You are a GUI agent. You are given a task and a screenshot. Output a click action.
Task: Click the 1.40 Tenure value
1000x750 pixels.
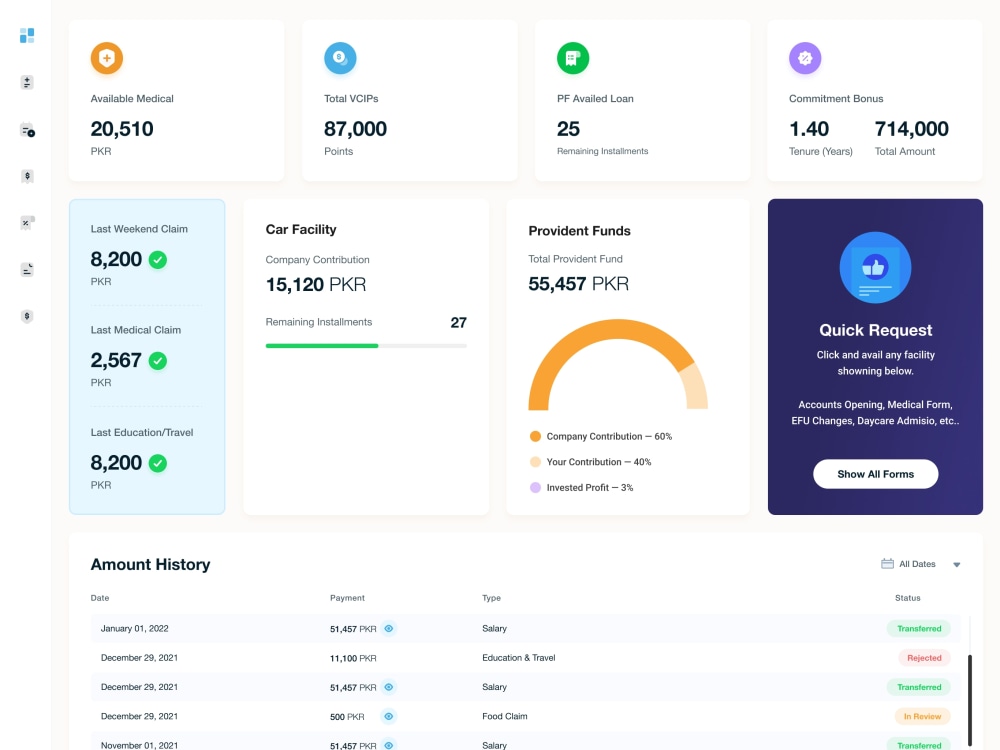[x=809, y=129]
